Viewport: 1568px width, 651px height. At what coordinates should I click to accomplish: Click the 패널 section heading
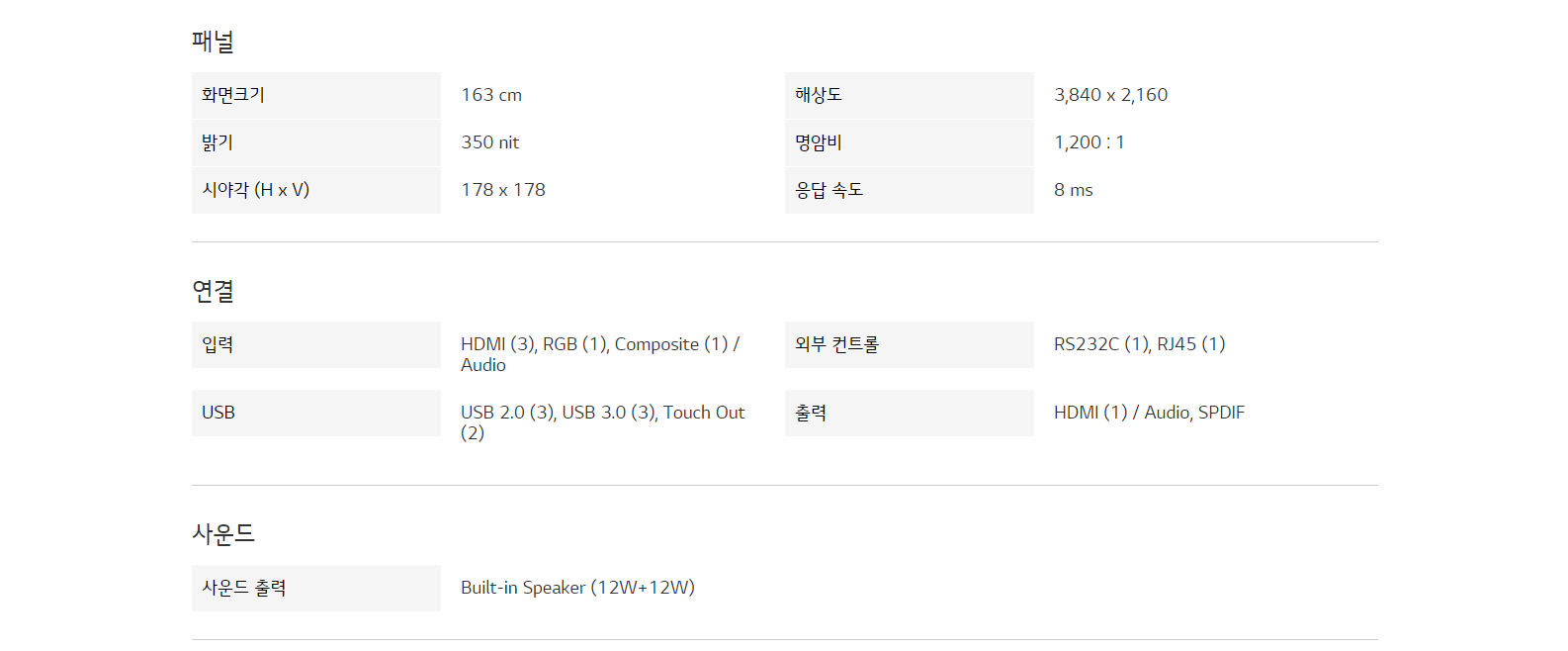[213, 42]
